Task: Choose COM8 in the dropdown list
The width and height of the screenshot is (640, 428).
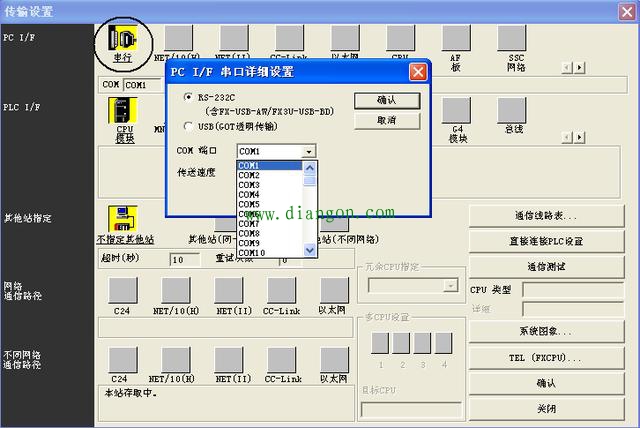Action: pyautogui.click(x=269, y=233)
